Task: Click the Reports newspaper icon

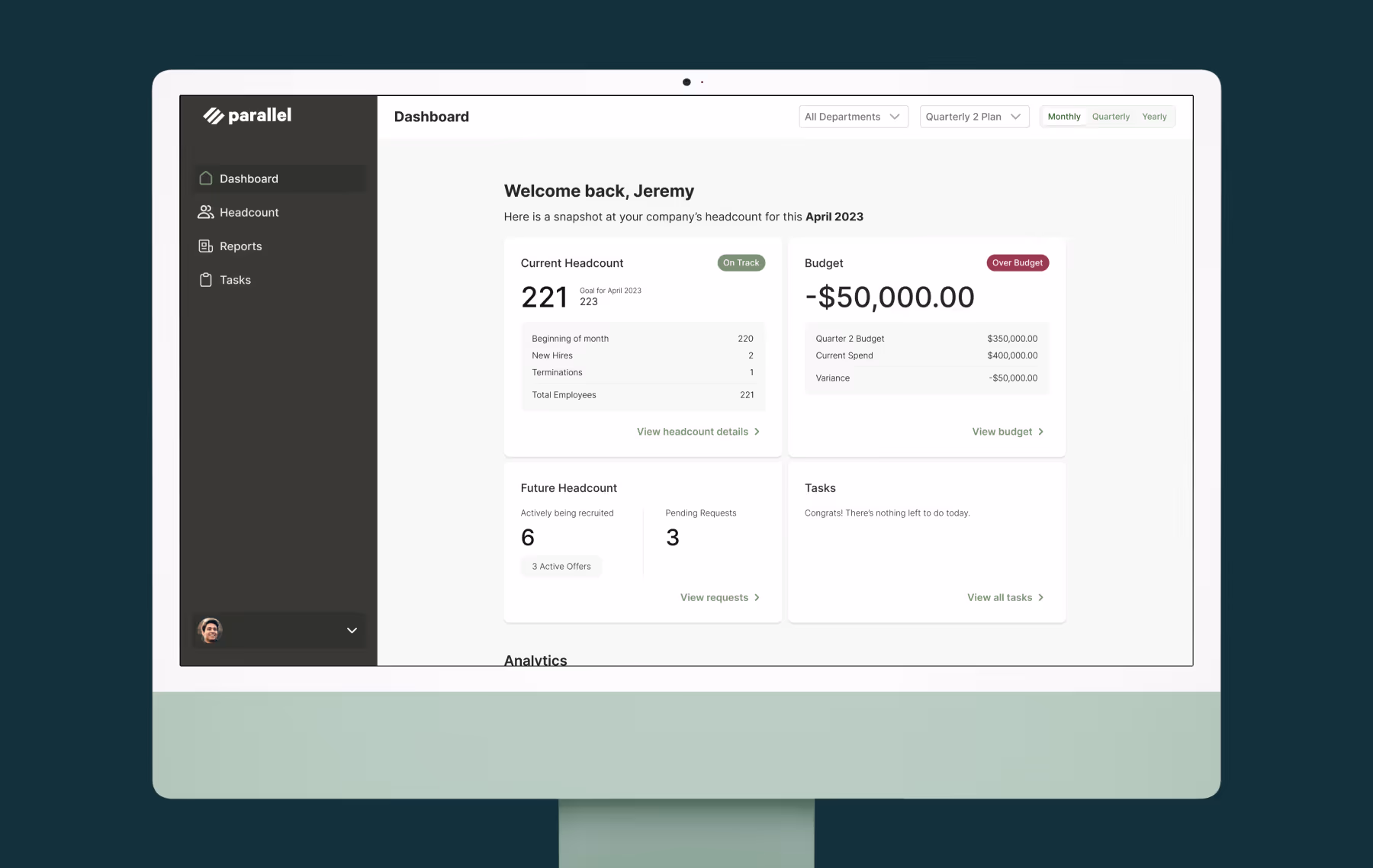Action: [205, 246]
